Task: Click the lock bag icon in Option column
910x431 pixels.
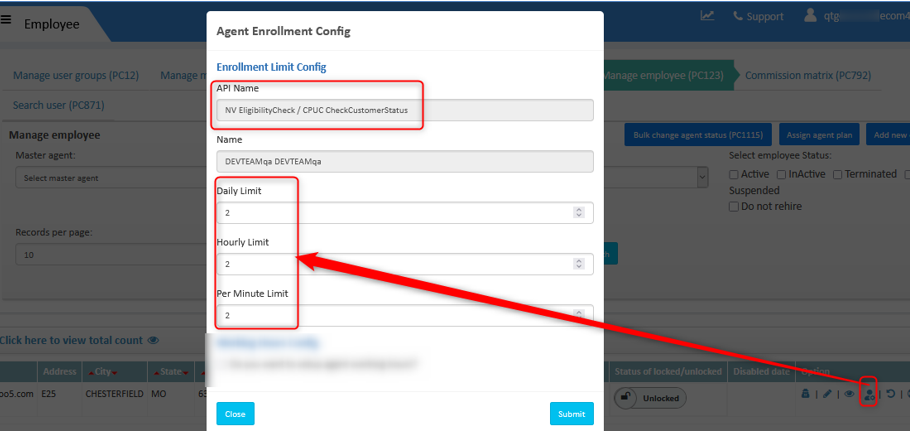Action: 805,394
